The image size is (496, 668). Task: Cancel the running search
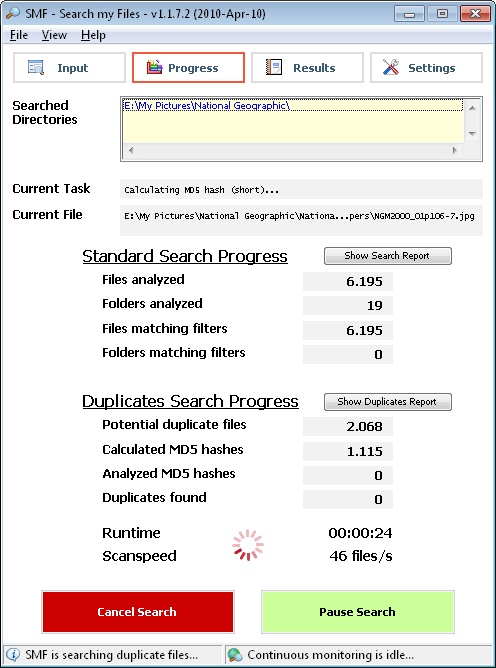point(138,612)
